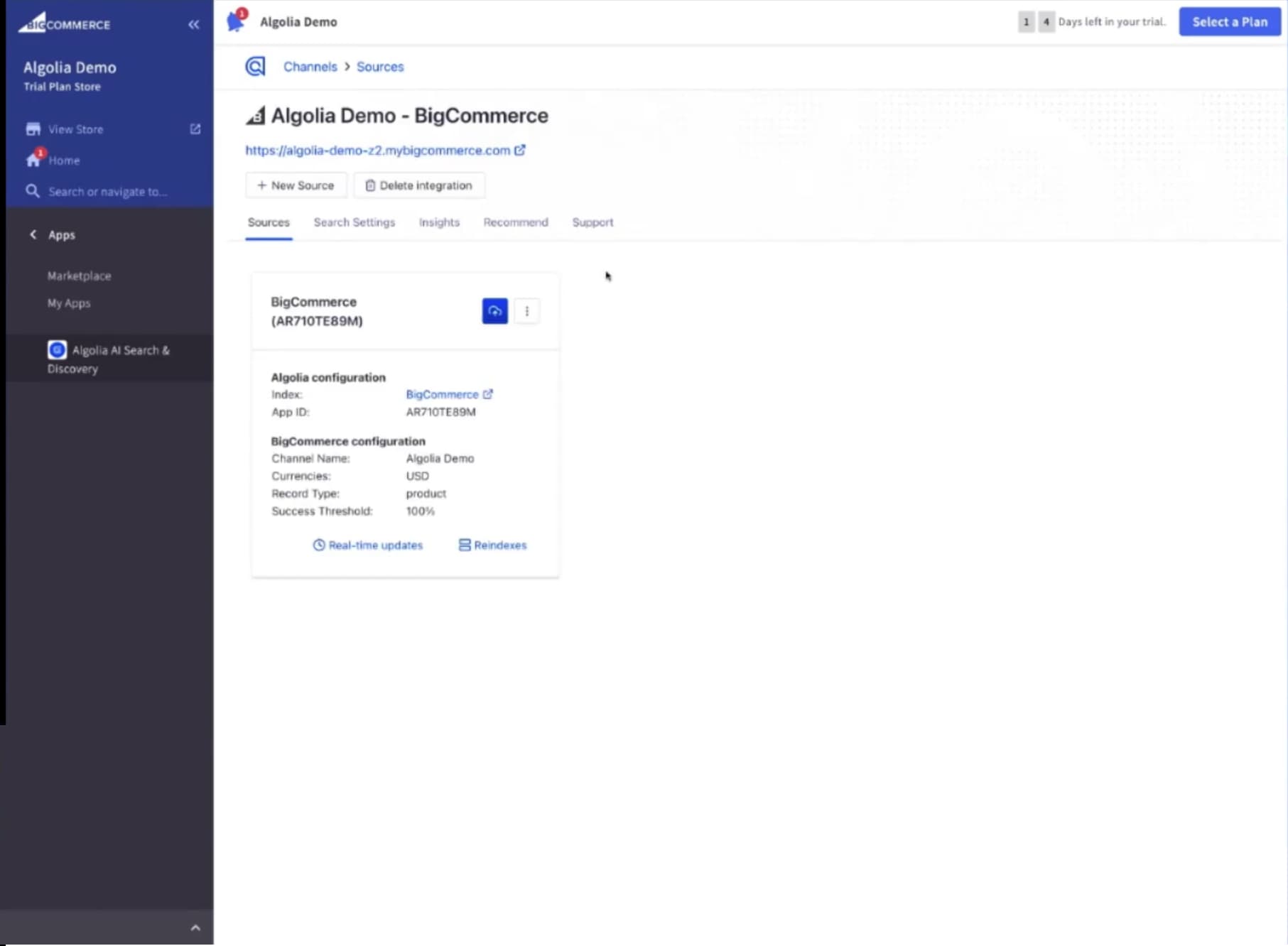Click the BigCommerce (AR710TE89M) card title
The image size is (1288, 946).
tap(317, 312)
